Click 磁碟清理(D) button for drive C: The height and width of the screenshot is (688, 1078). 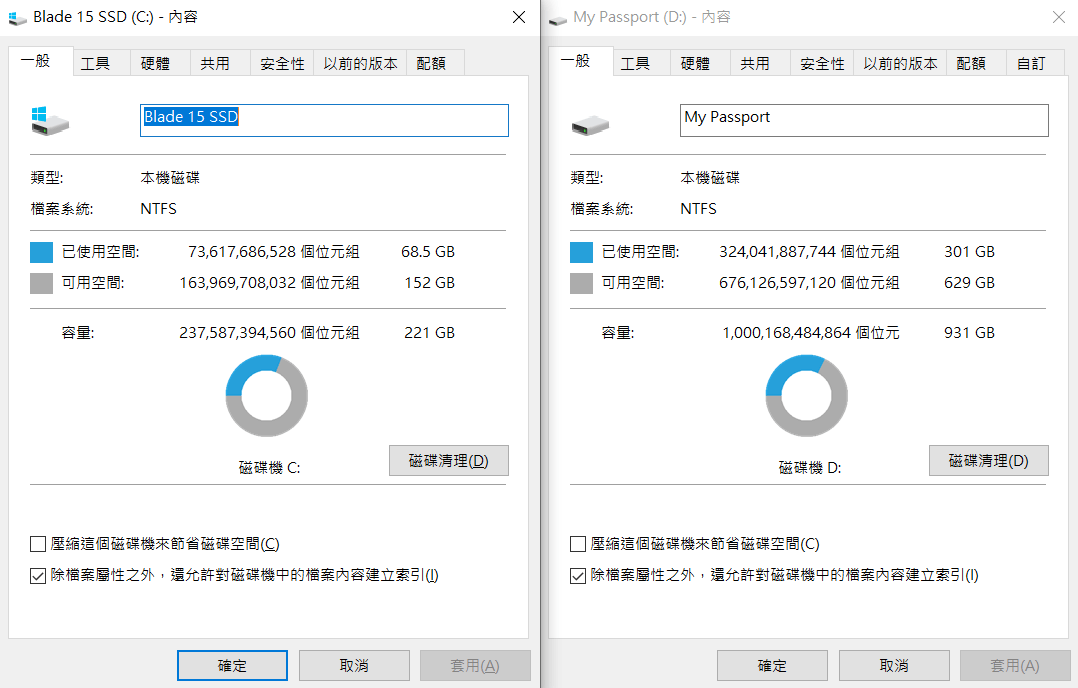pos(449,460)
